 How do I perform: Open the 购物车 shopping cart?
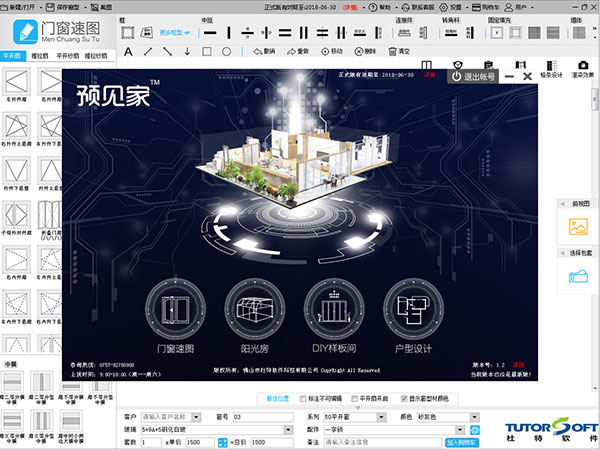pyautogui.click(x=486, y=7)
